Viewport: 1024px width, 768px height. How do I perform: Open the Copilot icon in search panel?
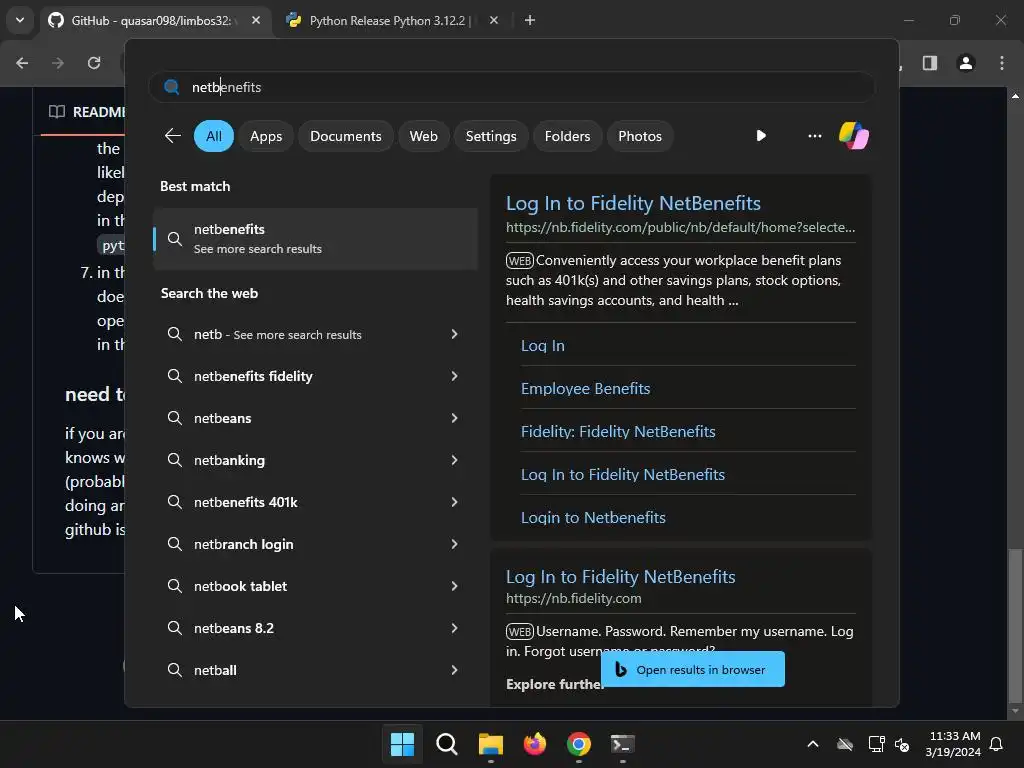tap(854, 136)
